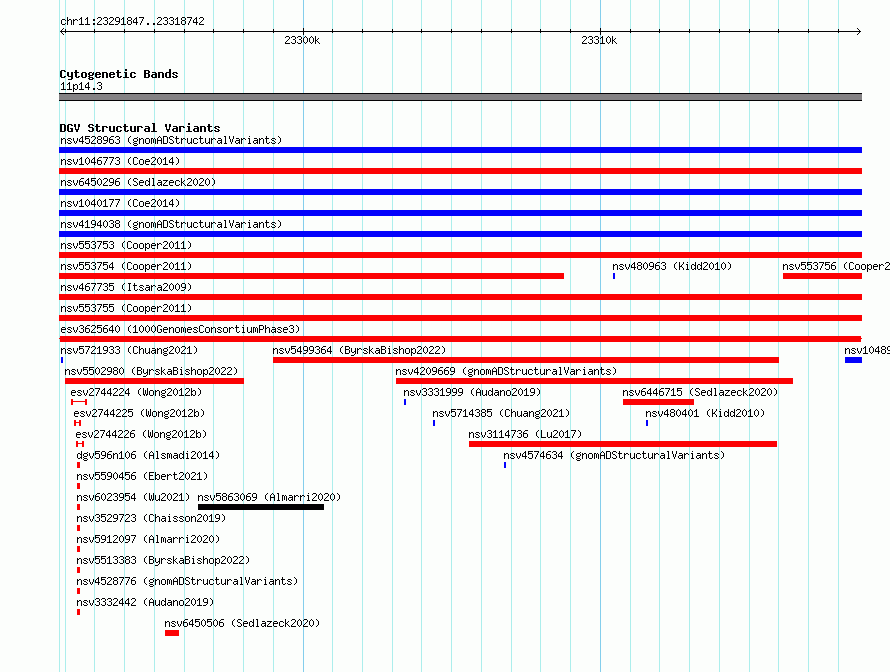Image resolution: width=890 pixels, height=672 pixels.
Task: Click the nsv4528776 gnomADStructuralVariants label
Action: [187, 581]
